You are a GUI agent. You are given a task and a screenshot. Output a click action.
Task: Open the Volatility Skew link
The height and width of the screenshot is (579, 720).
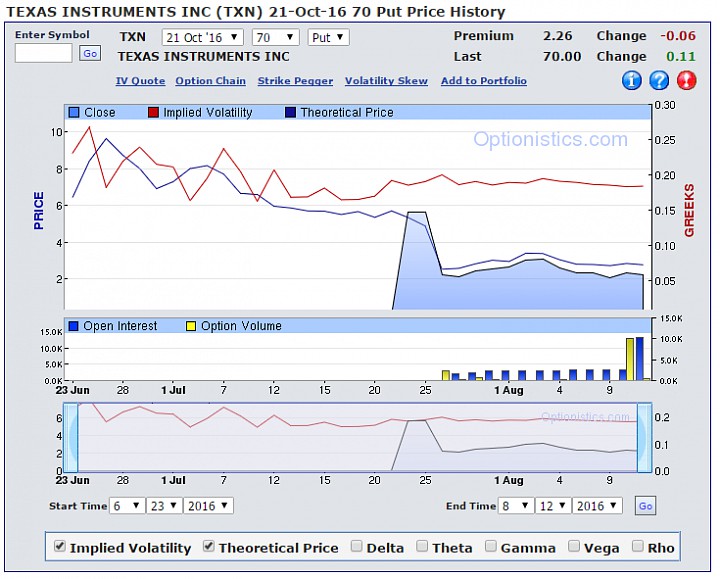(x=386, y=81)
